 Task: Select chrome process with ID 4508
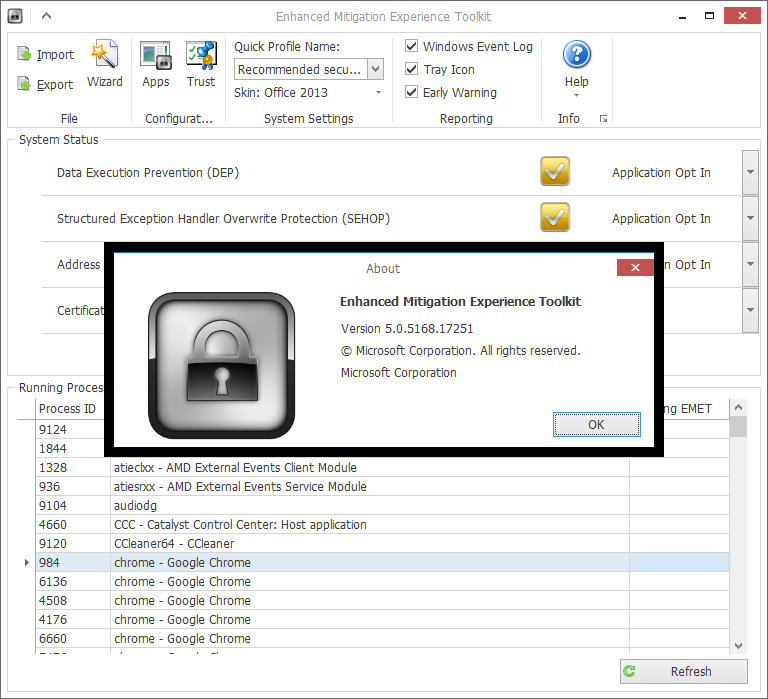(382, 601)
